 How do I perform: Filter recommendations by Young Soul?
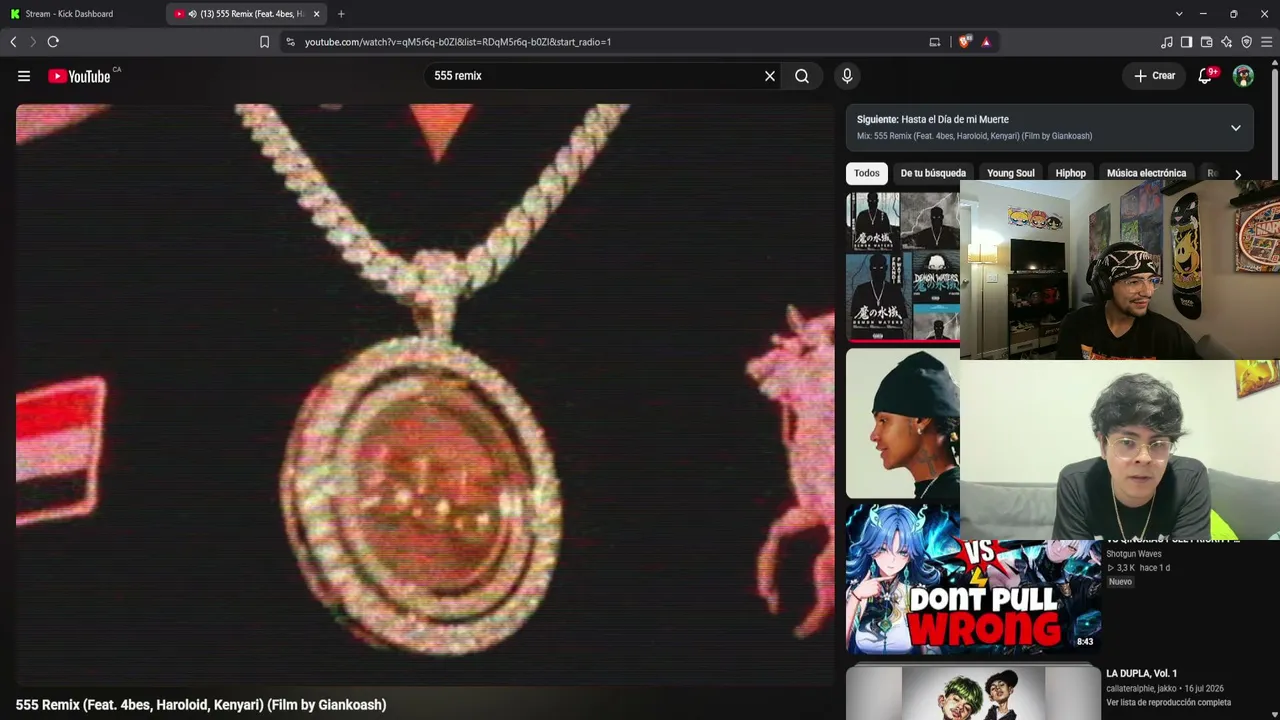pyautogui.click(x=1011, y=173)
